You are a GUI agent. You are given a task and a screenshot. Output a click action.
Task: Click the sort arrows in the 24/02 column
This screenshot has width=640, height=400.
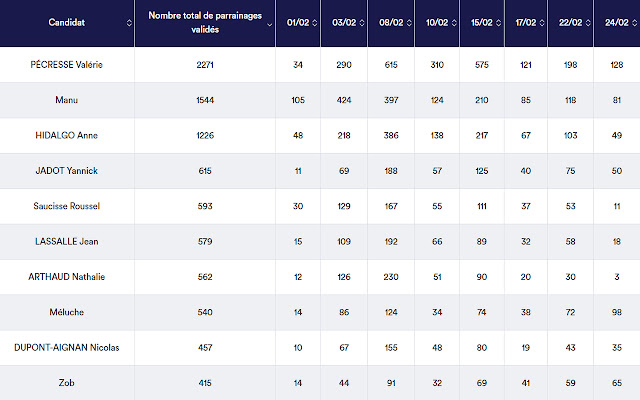click(x=636, y=23)
